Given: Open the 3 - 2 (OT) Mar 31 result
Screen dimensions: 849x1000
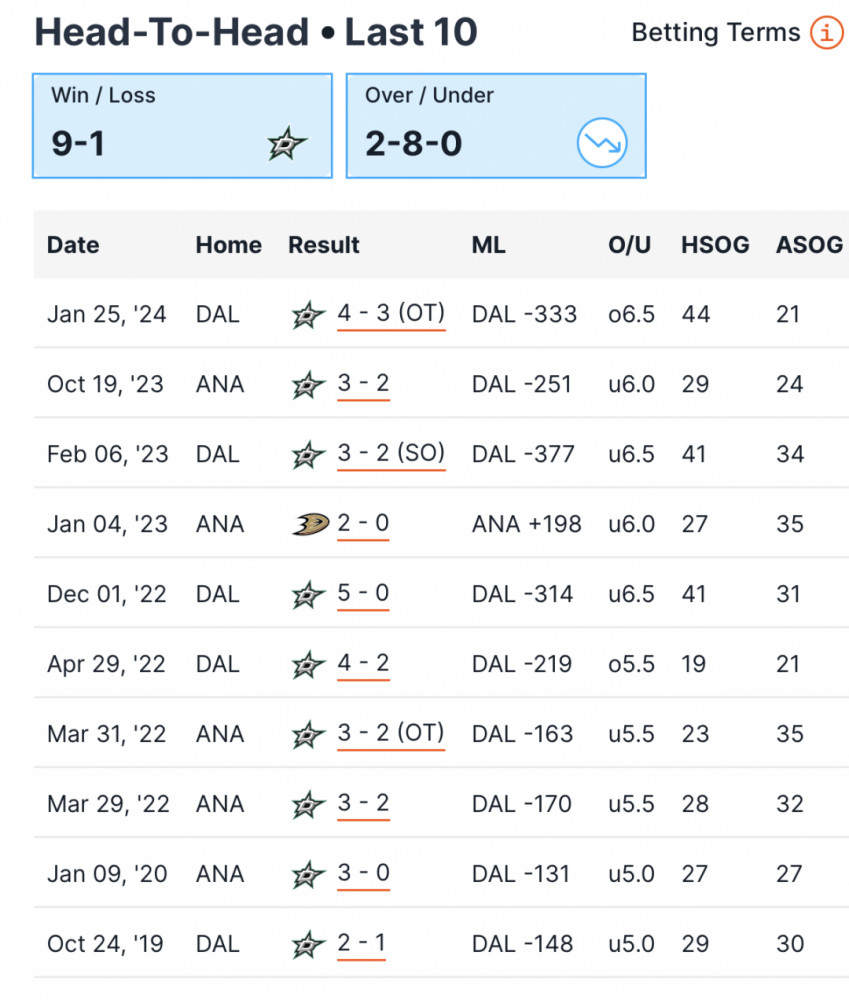Looking at the screenshot, I should (x=391, y=734).
